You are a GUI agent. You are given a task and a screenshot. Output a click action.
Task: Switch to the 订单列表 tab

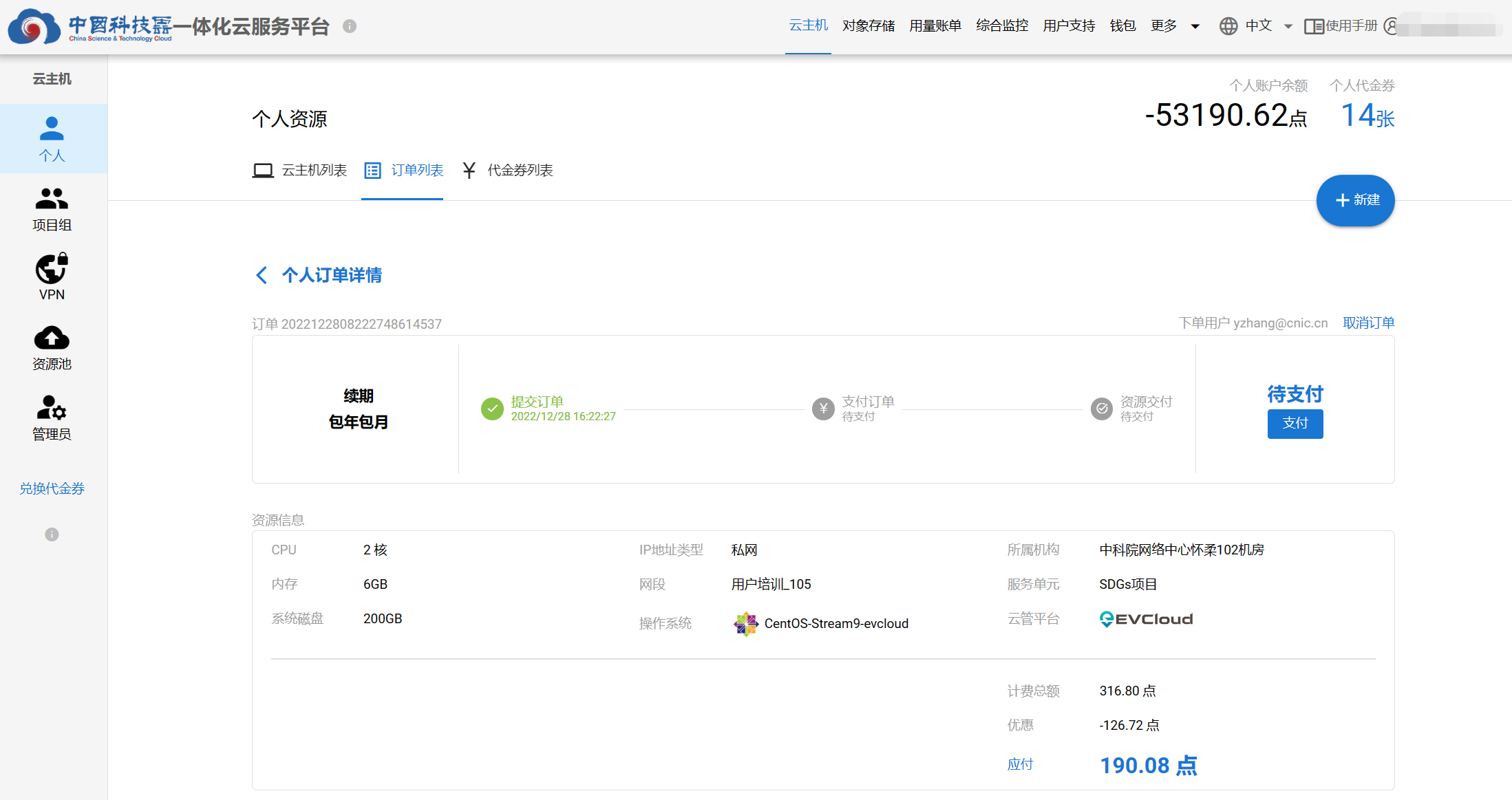(403, 171)
